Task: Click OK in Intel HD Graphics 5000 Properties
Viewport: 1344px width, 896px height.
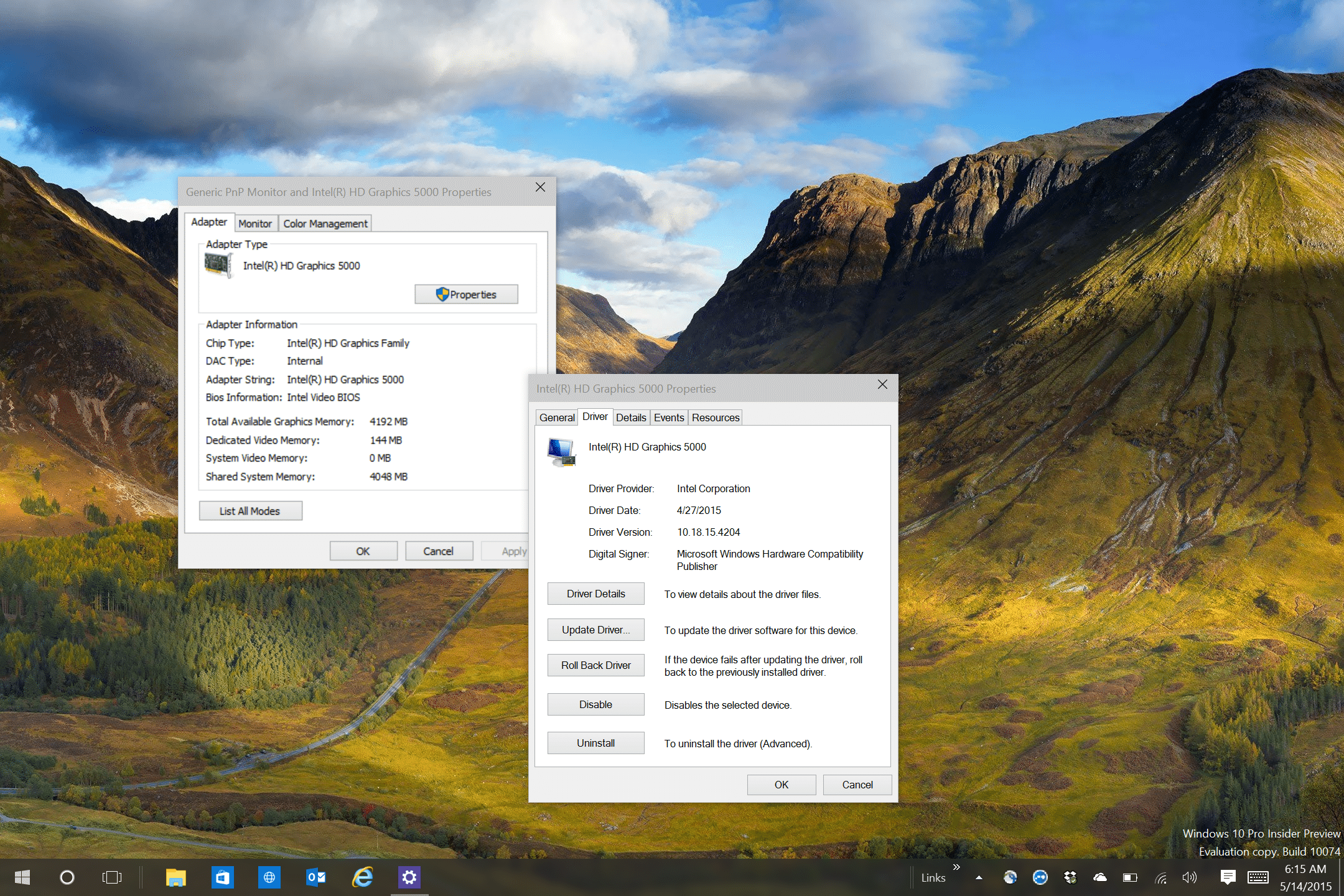Action: pos(782,785)
